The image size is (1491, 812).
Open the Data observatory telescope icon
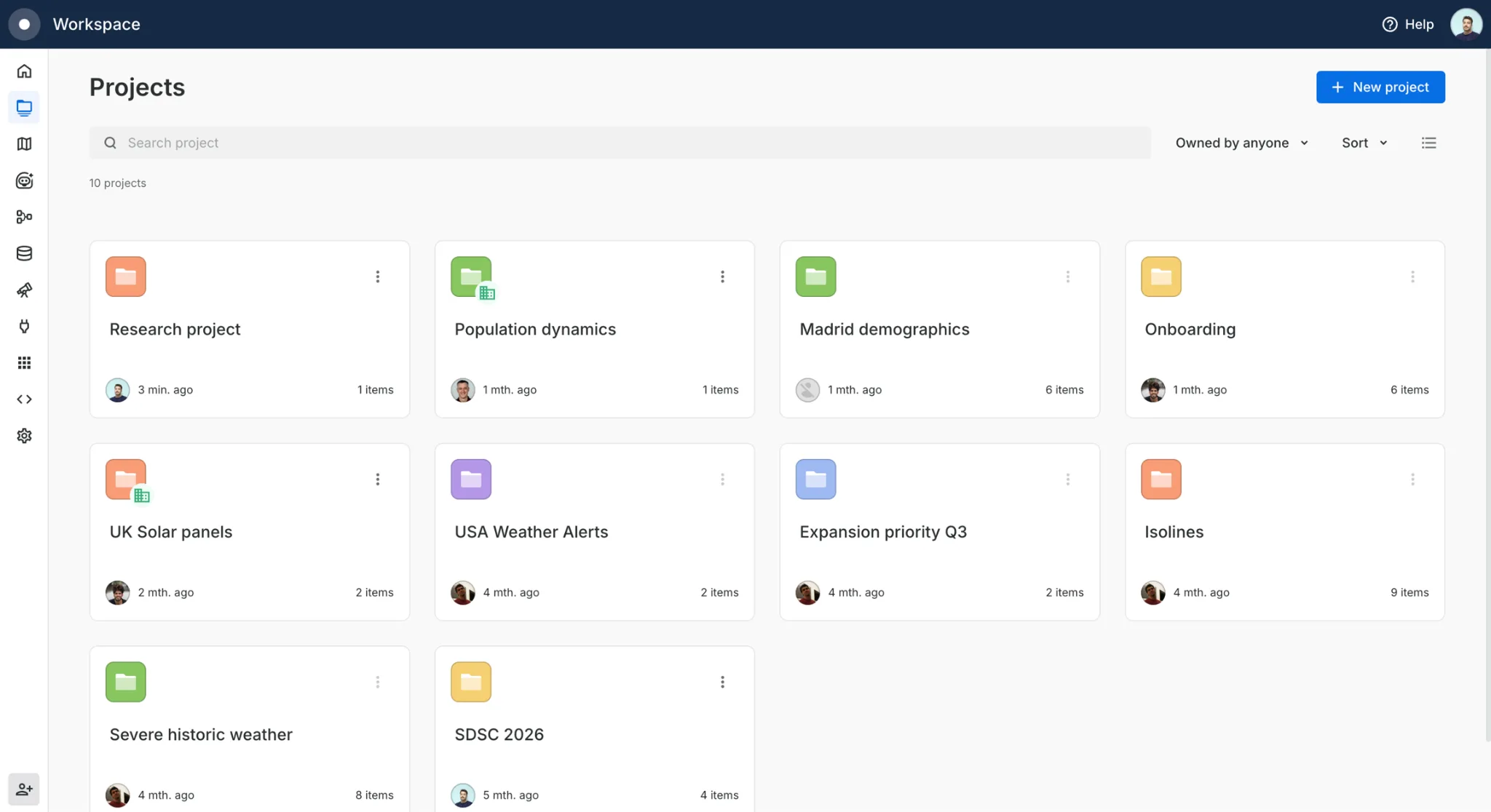pos(24,290)
